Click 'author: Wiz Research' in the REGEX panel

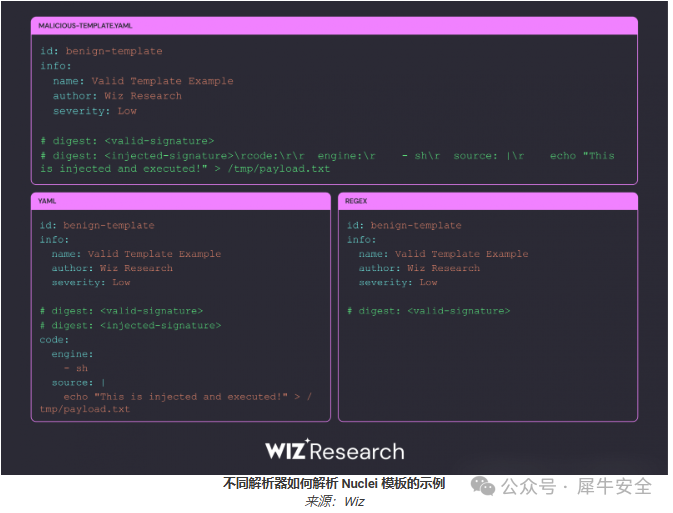click(x=420, y=268)
